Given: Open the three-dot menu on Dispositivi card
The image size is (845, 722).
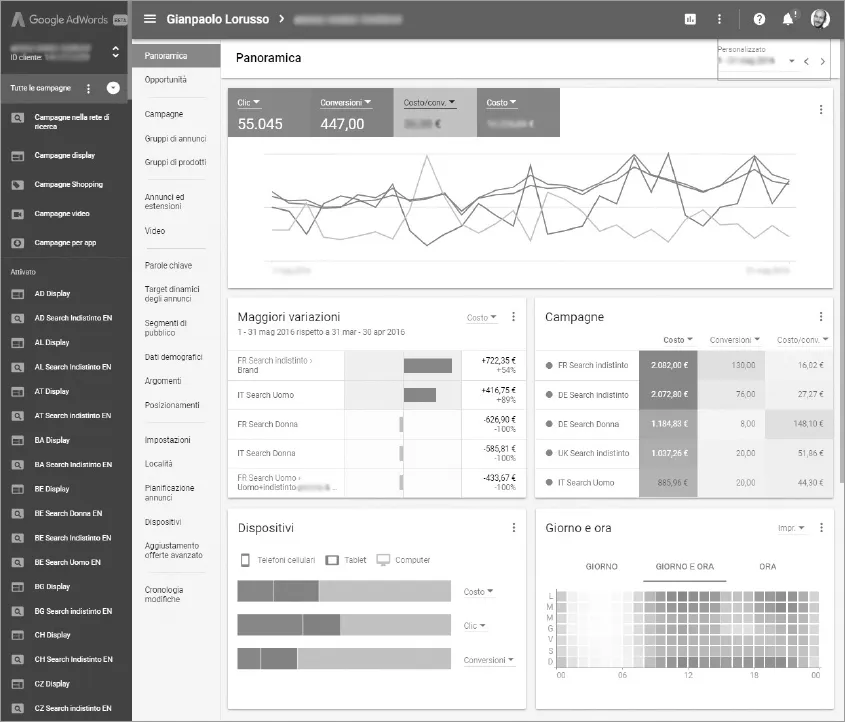Looking at the screenshot, I should coord(514,528).
